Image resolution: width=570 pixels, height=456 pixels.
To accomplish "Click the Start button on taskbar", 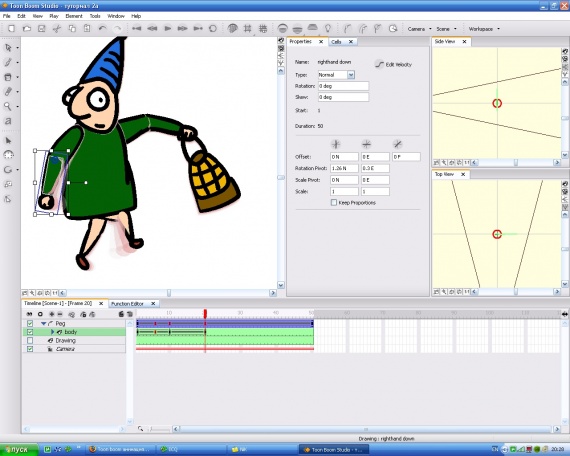I will coord(18,450).
